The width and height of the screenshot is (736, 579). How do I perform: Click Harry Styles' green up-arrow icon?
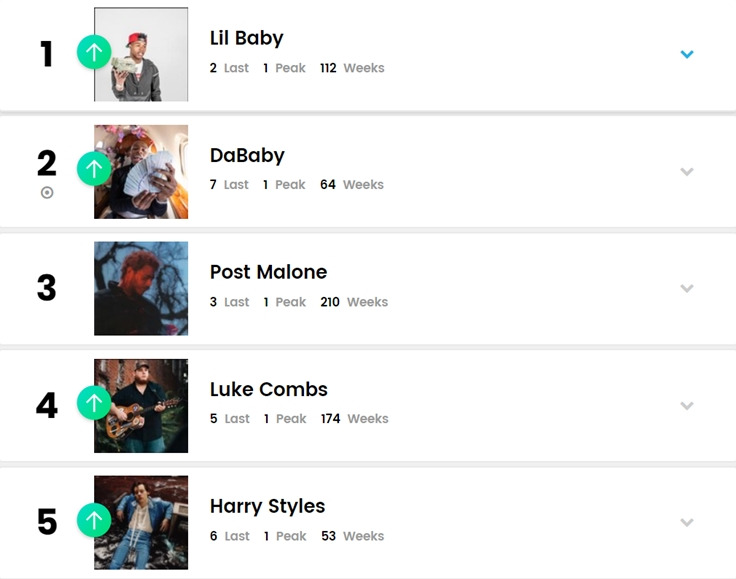point(94,520)
